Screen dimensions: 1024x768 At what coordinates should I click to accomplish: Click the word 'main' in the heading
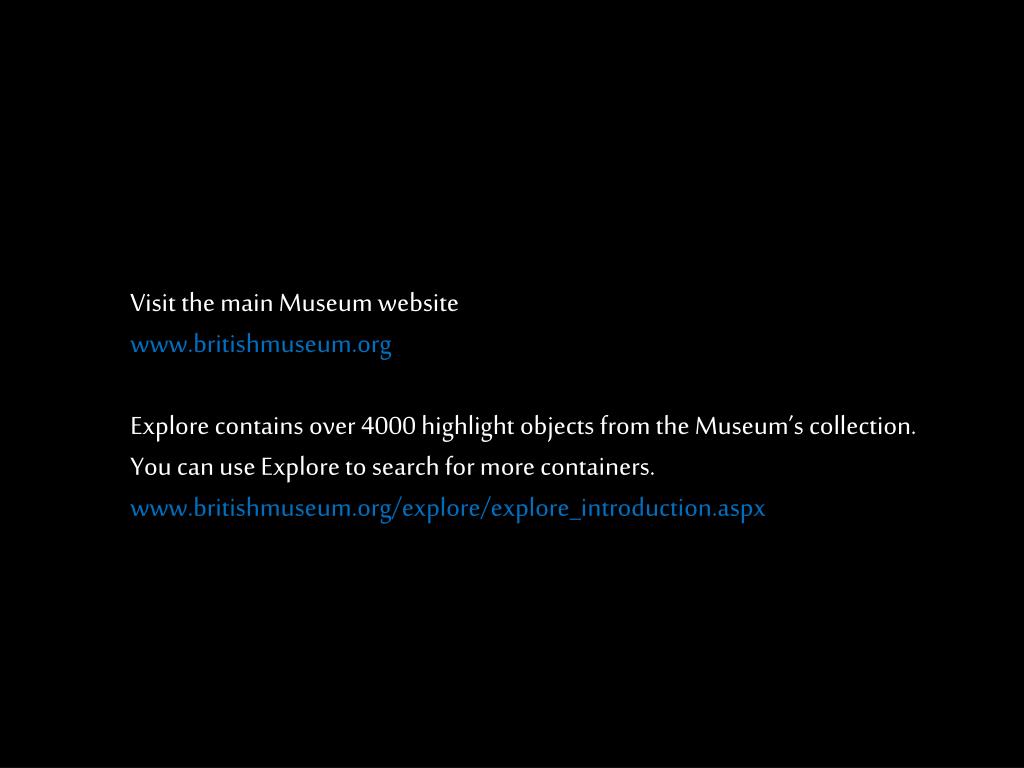click(x=246, y=303)
